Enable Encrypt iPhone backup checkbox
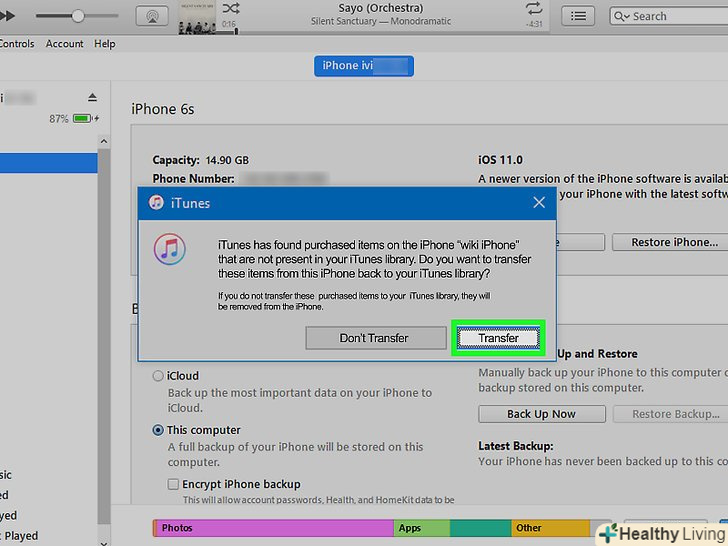The height and width of the screenshot is (546, 728). [174, 484]
